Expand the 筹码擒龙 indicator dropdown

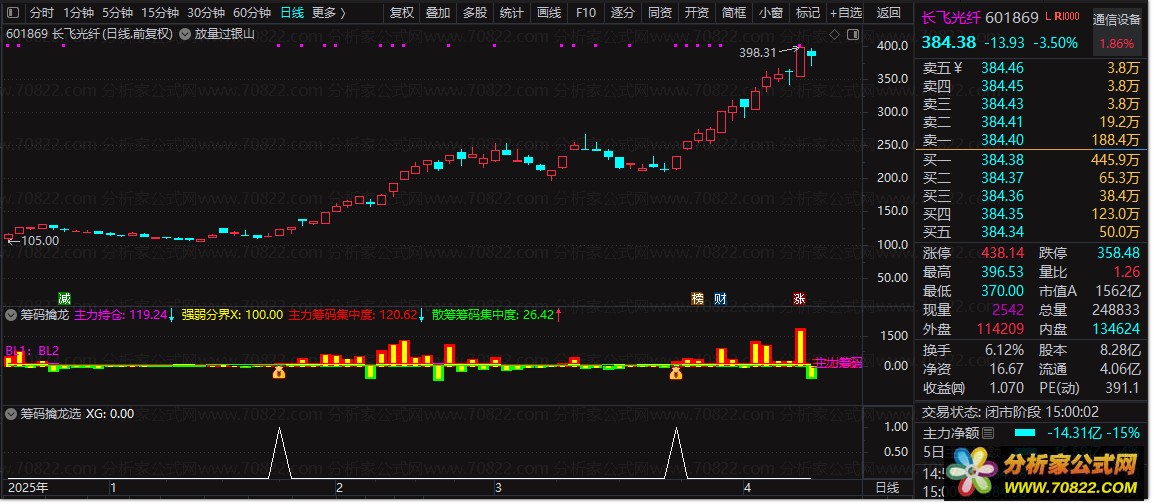[11, 315]
